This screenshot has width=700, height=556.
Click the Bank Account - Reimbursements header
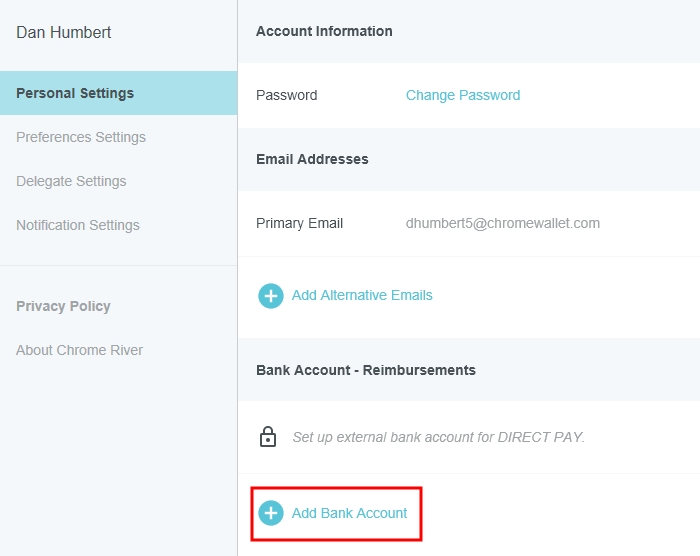pos(366,370)
